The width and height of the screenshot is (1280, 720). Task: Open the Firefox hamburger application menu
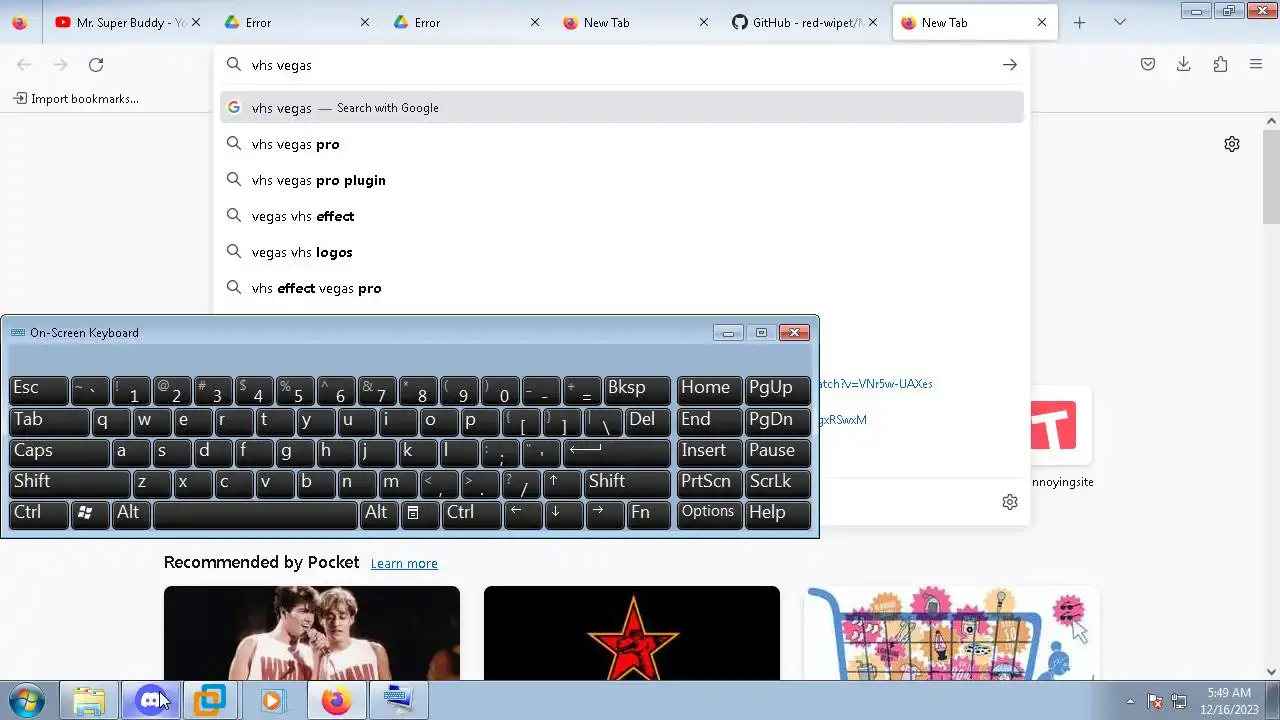coord(1256,65)
